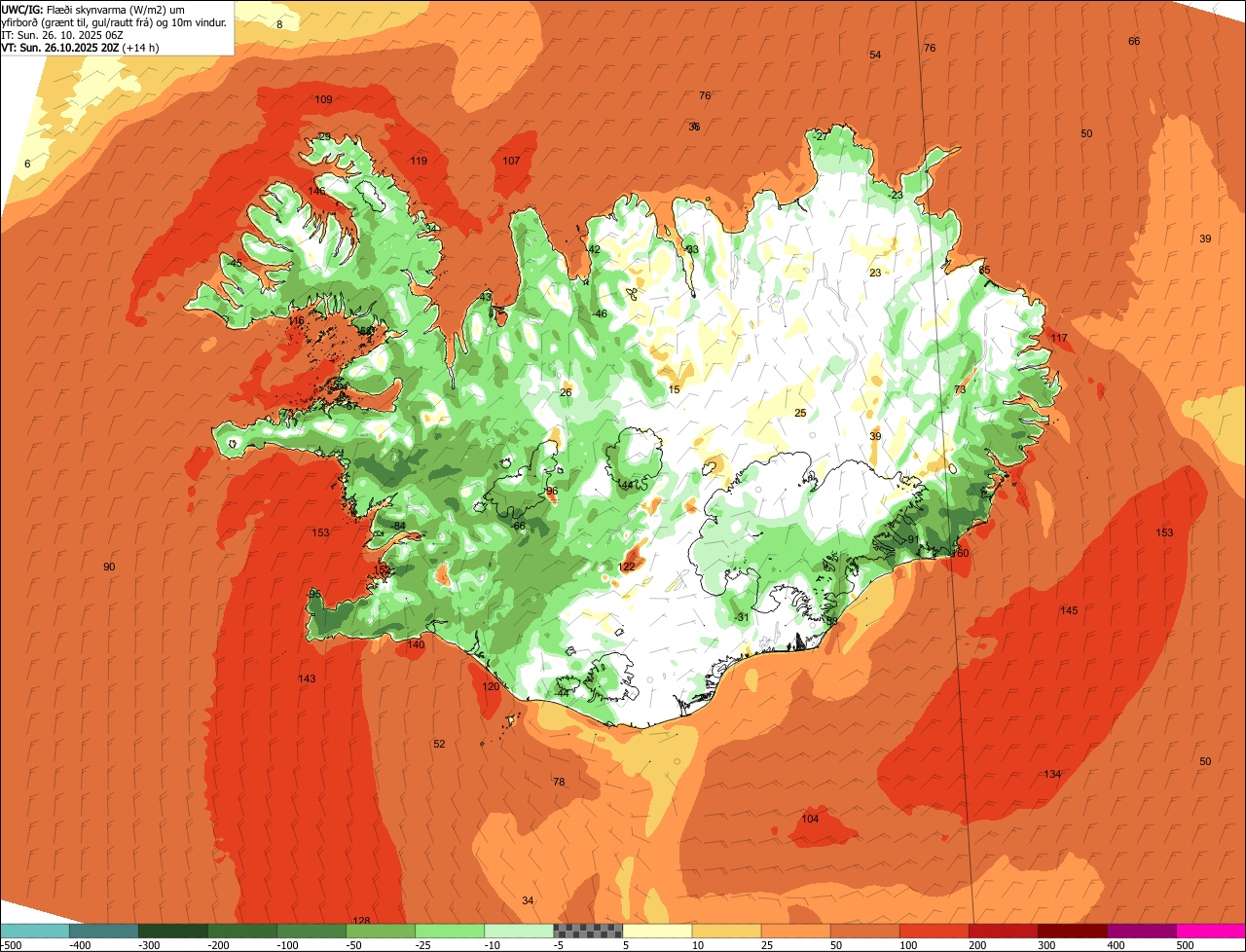Click the checkered -5 to 5 legend swatch
This screenshot has height=952, width=1246.
588,931
